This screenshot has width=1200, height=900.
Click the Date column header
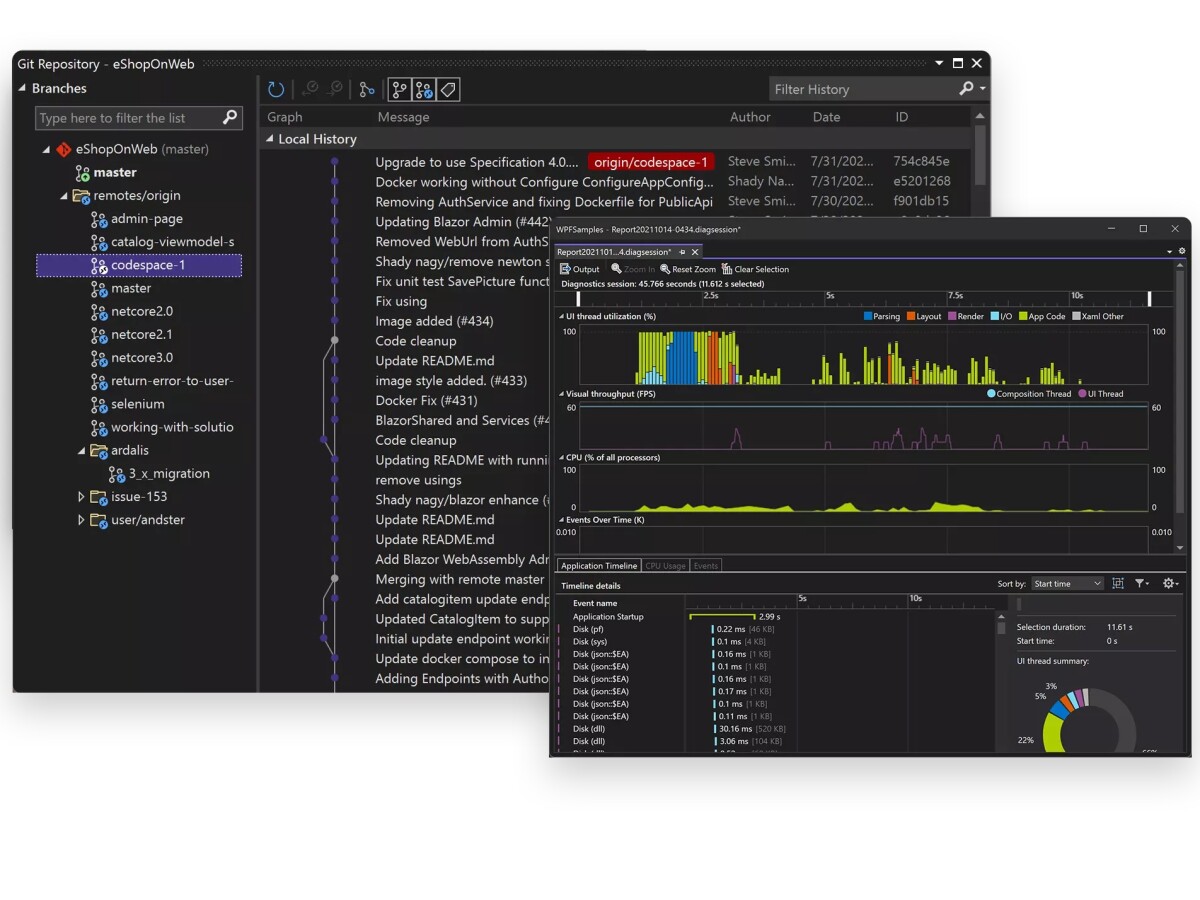click(x=826, y=117)
